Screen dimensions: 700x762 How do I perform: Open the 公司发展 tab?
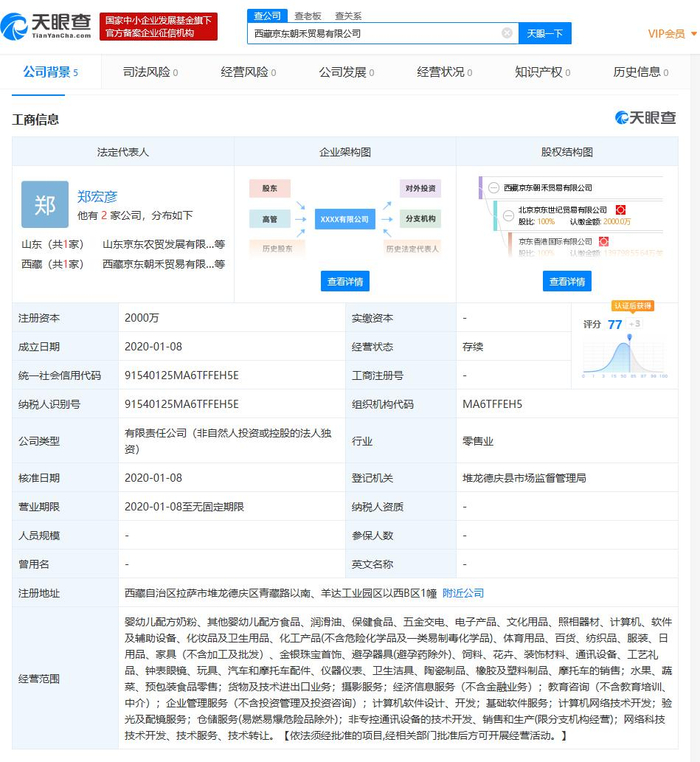tap(347, 72)
